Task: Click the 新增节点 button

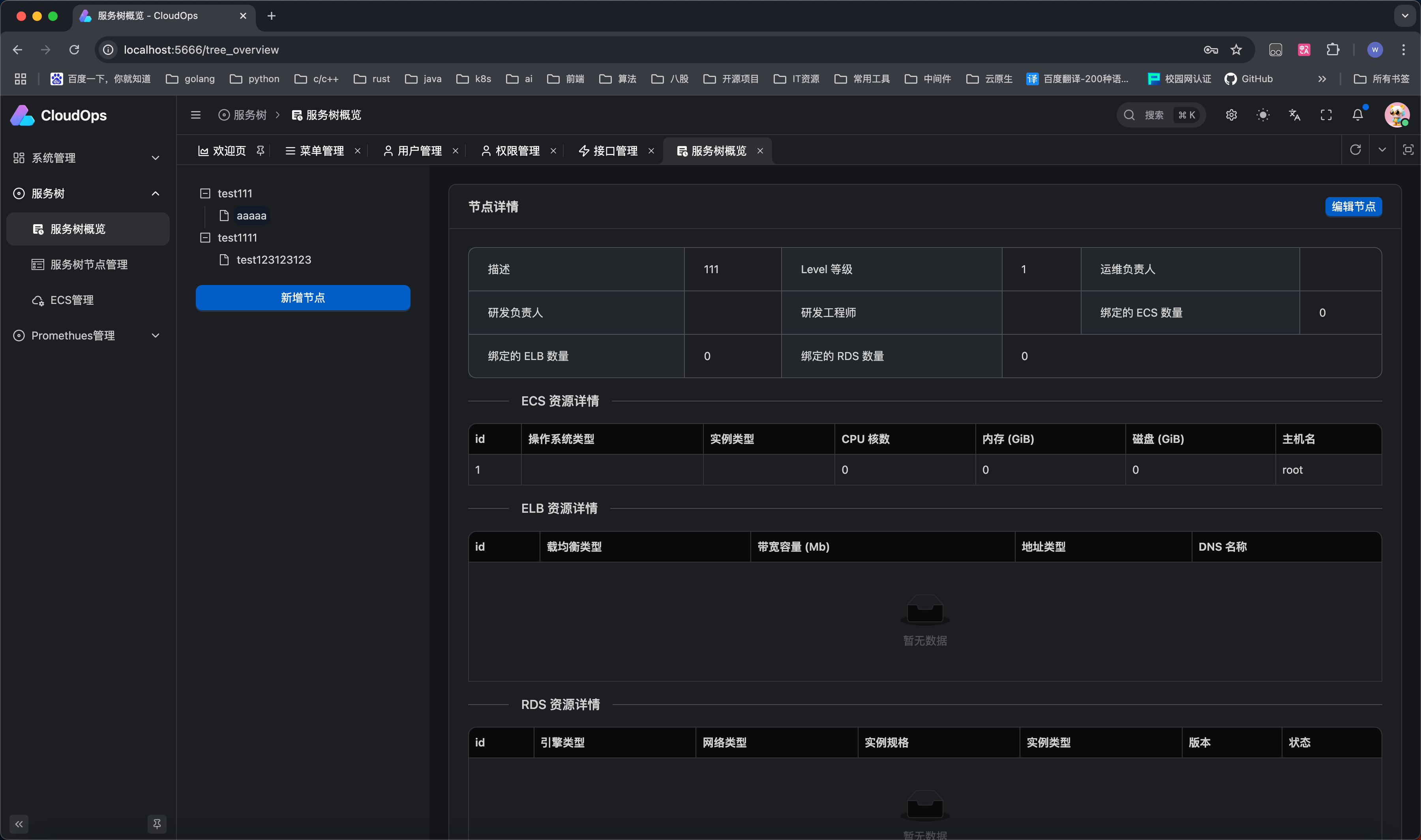Action: point(303,298)
